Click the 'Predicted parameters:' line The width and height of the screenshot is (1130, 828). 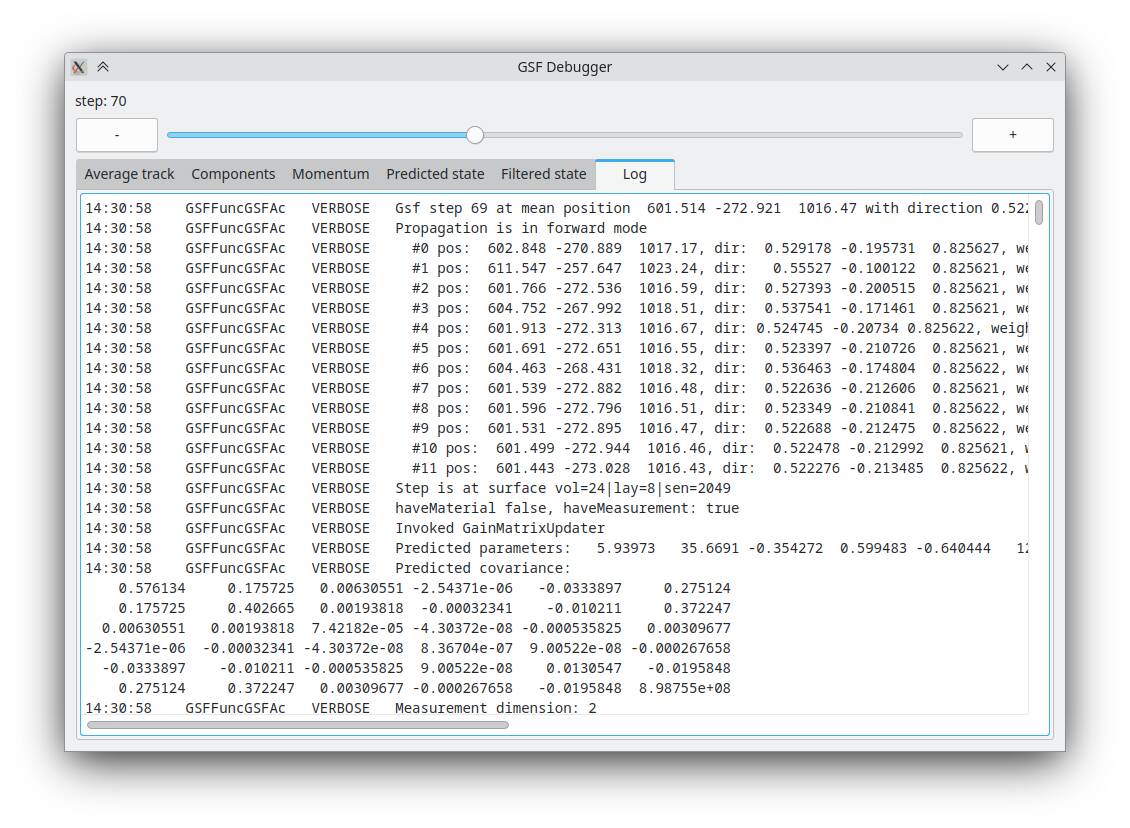click(x=556, y=548)
